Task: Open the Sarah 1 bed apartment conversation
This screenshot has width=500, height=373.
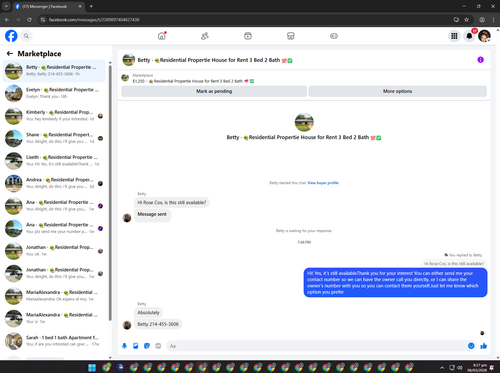Action: pyautogui.click(x=54, y=341)
